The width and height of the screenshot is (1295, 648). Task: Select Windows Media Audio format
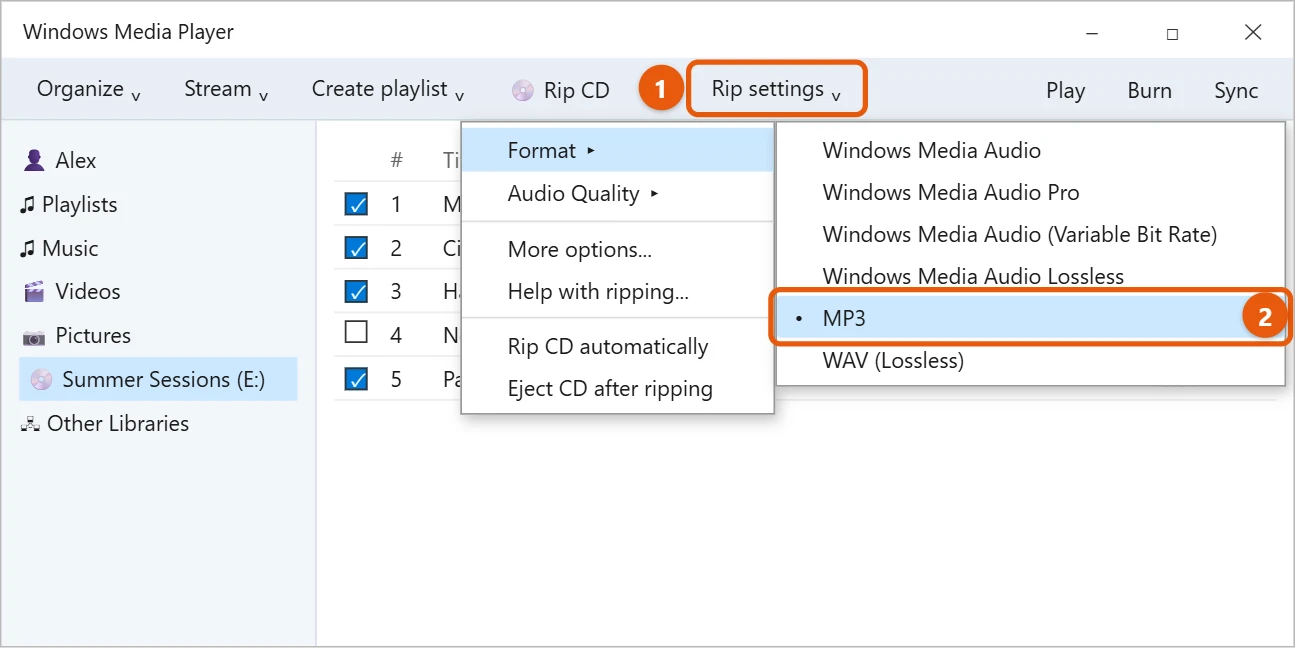pos(1030,150)
